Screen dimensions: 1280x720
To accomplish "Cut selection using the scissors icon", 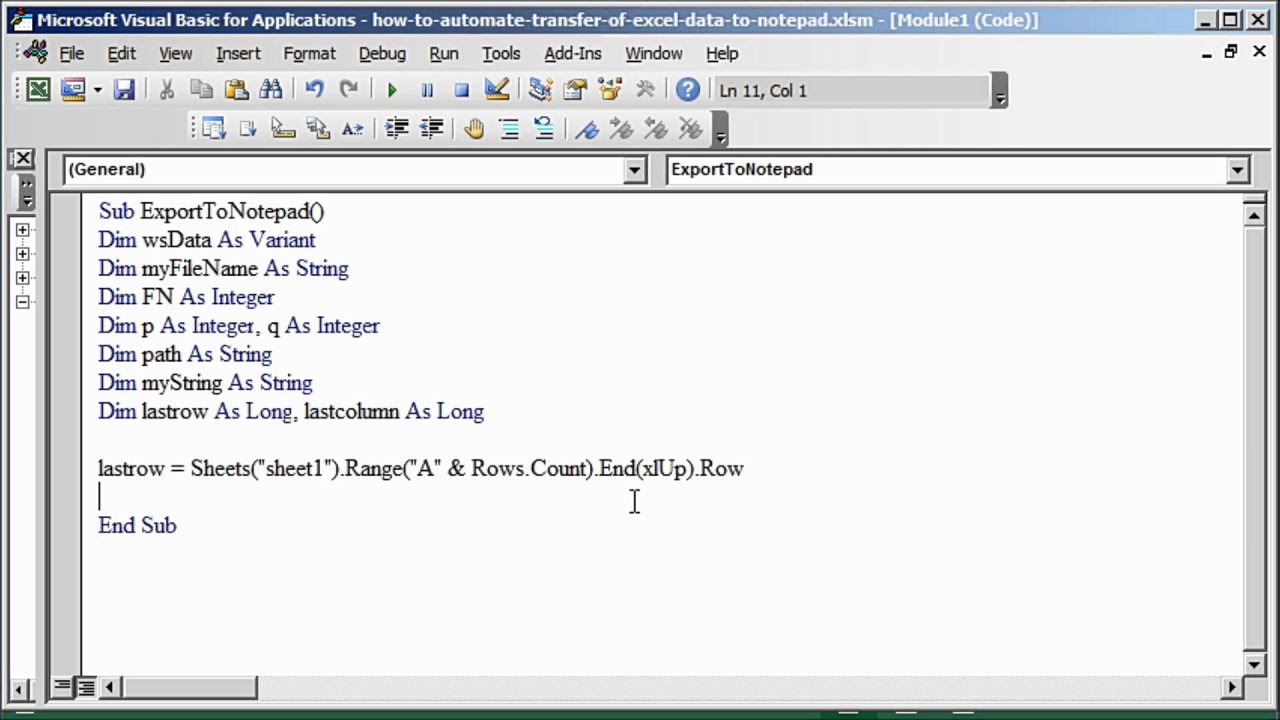I will tap(167, 90).
